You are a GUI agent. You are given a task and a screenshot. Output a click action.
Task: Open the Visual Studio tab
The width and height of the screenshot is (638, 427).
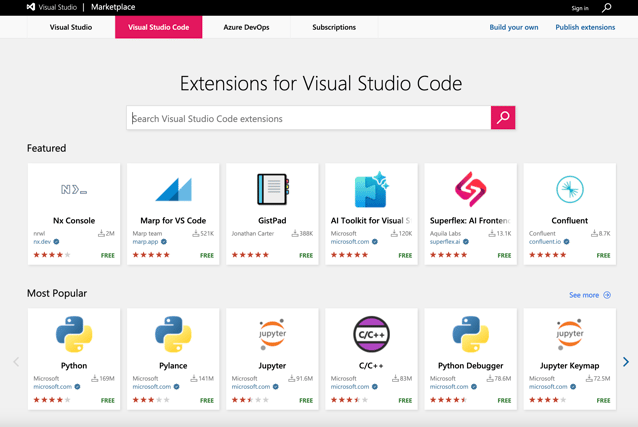coord(71,27)
